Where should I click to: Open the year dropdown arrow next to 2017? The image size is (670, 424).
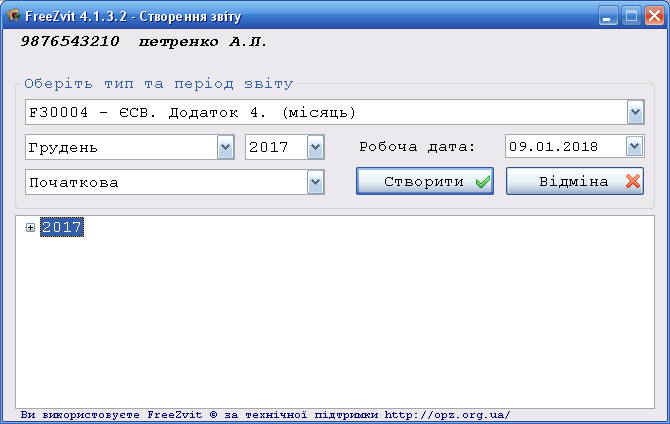click(315, 147)
